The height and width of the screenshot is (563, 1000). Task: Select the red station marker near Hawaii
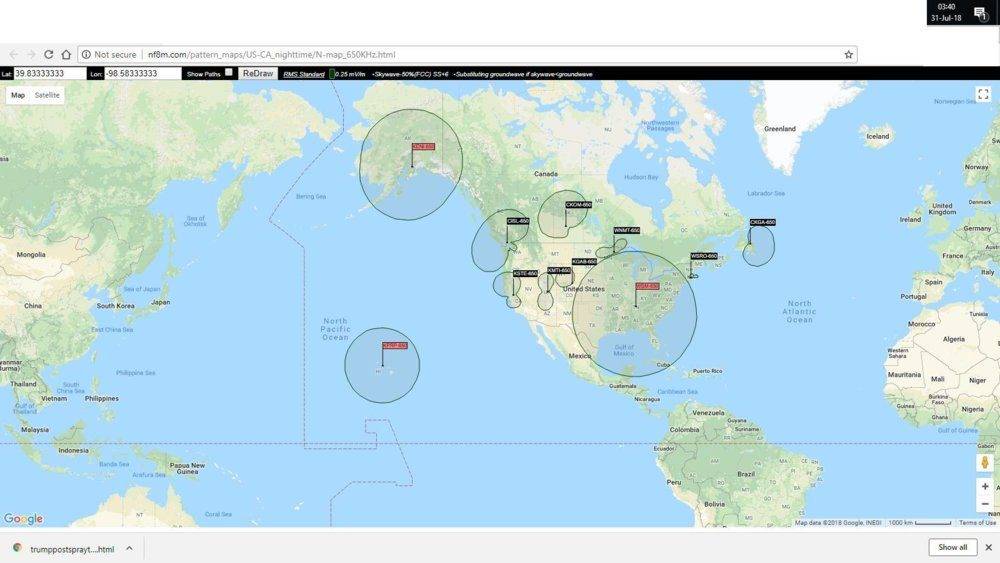395,346
